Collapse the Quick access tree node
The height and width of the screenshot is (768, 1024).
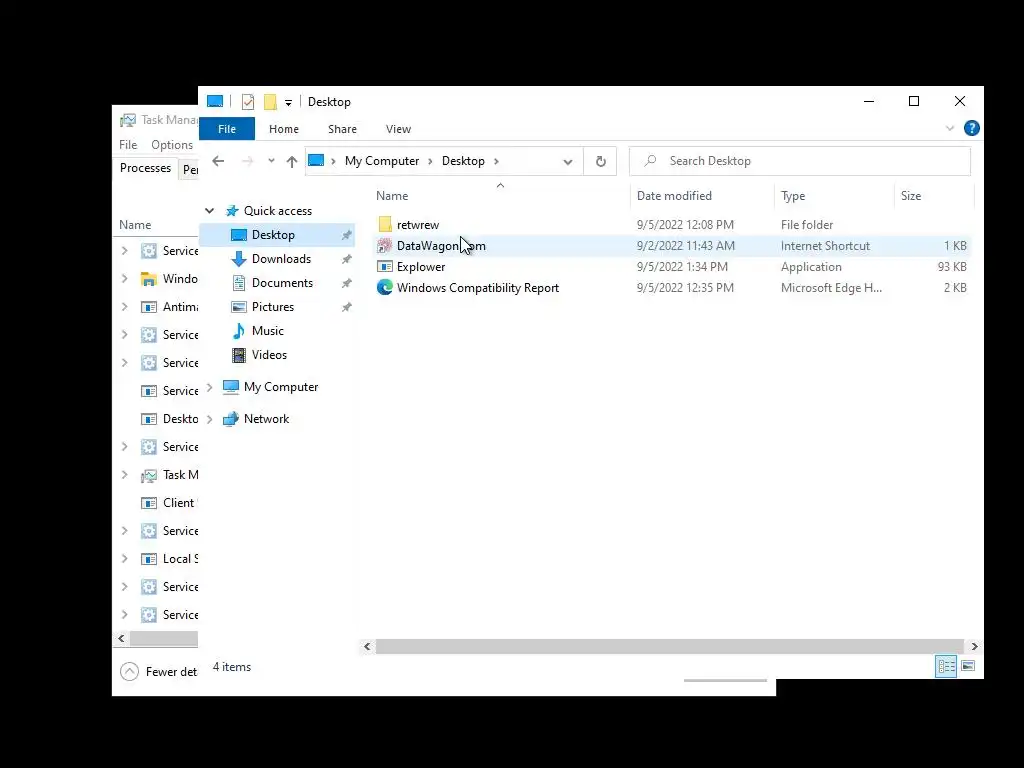[209, 210]
